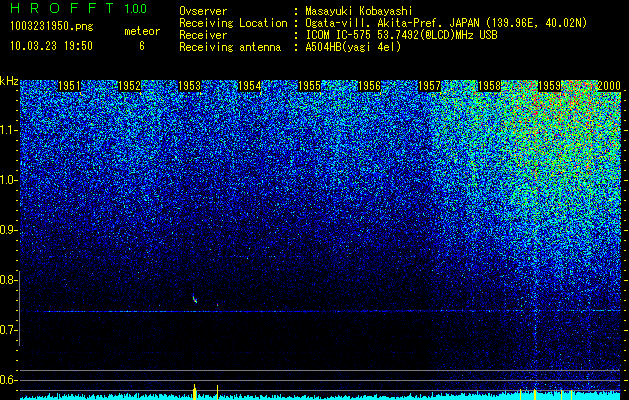Click the Receiving Location label
629x400 pixels.
233,23
